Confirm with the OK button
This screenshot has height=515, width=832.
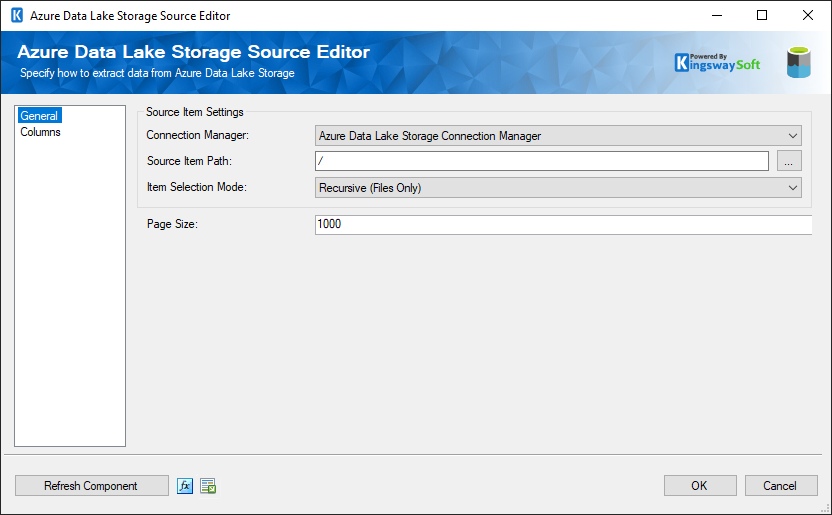click(x=700, y=486)
